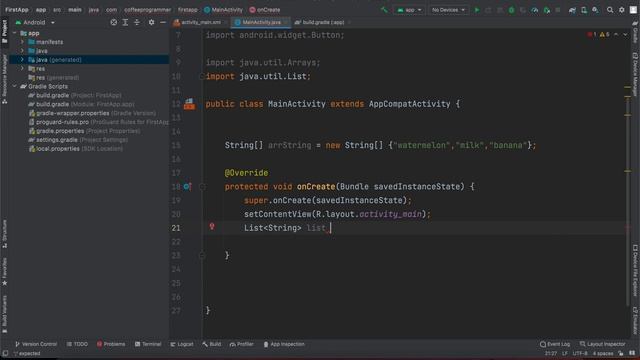The width and height of the screenshot is (640, 360).
Task: Open the Terminal tool tab
Action: 148,344
